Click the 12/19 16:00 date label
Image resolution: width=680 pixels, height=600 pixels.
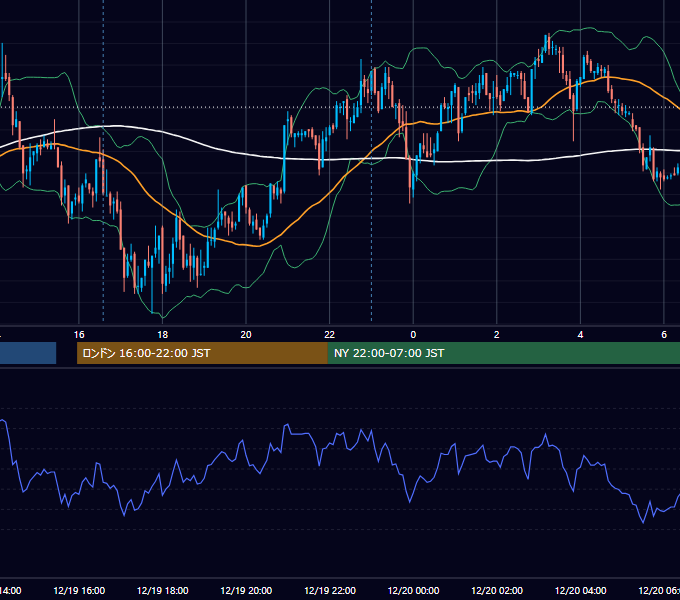tap(79, 590)
